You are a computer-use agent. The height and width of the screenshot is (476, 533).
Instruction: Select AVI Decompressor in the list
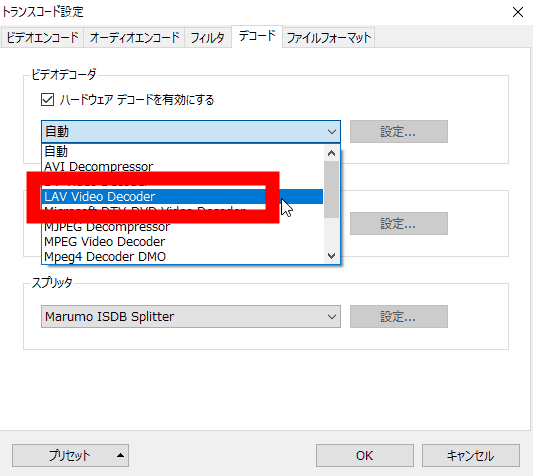[x=182, y=167]
